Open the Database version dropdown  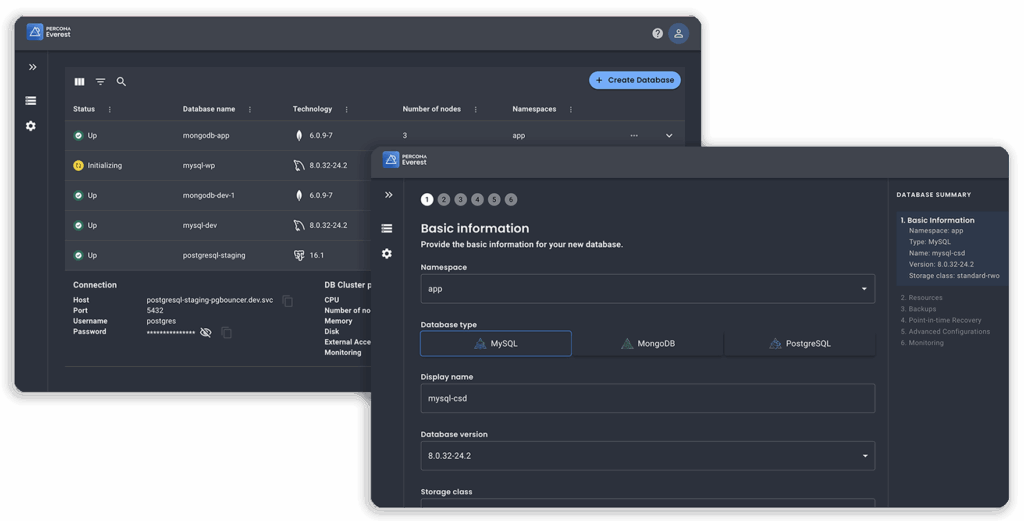[647, 456]
